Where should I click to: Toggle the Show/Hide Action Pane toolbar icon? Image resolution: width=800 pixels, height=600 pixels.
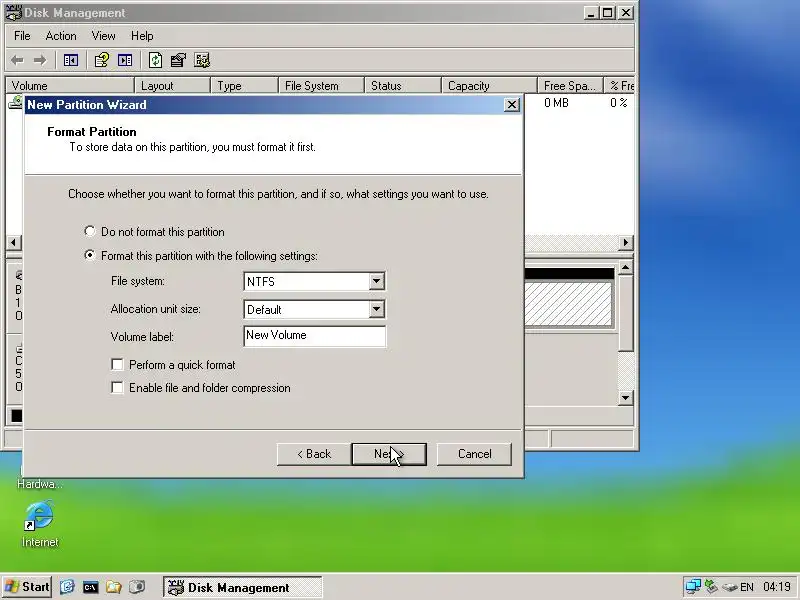[125, 61]
